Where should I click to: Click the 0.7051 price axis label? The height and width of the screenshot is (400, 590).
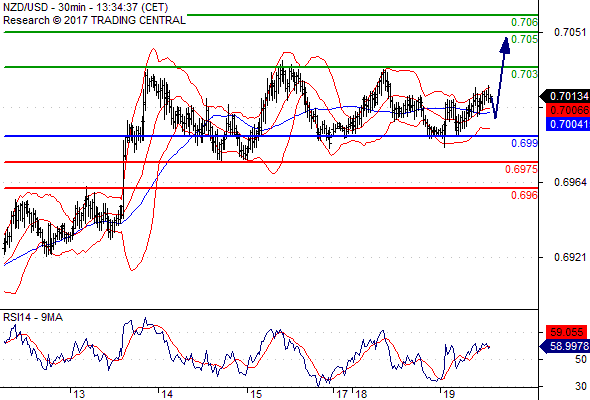570,32
